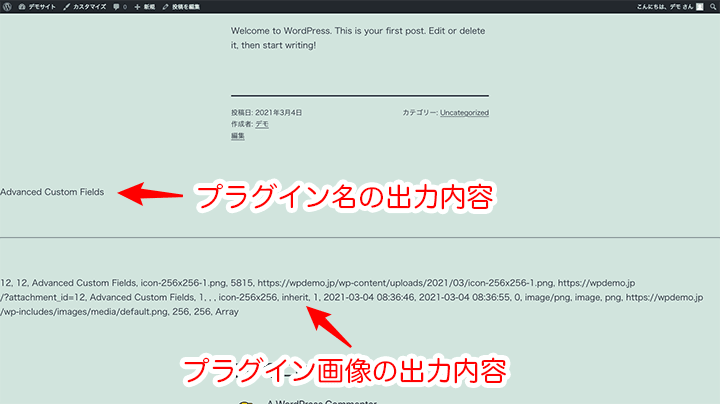
Task: Open 投稿を編集 in admin bar
Action: coord(181,6)
